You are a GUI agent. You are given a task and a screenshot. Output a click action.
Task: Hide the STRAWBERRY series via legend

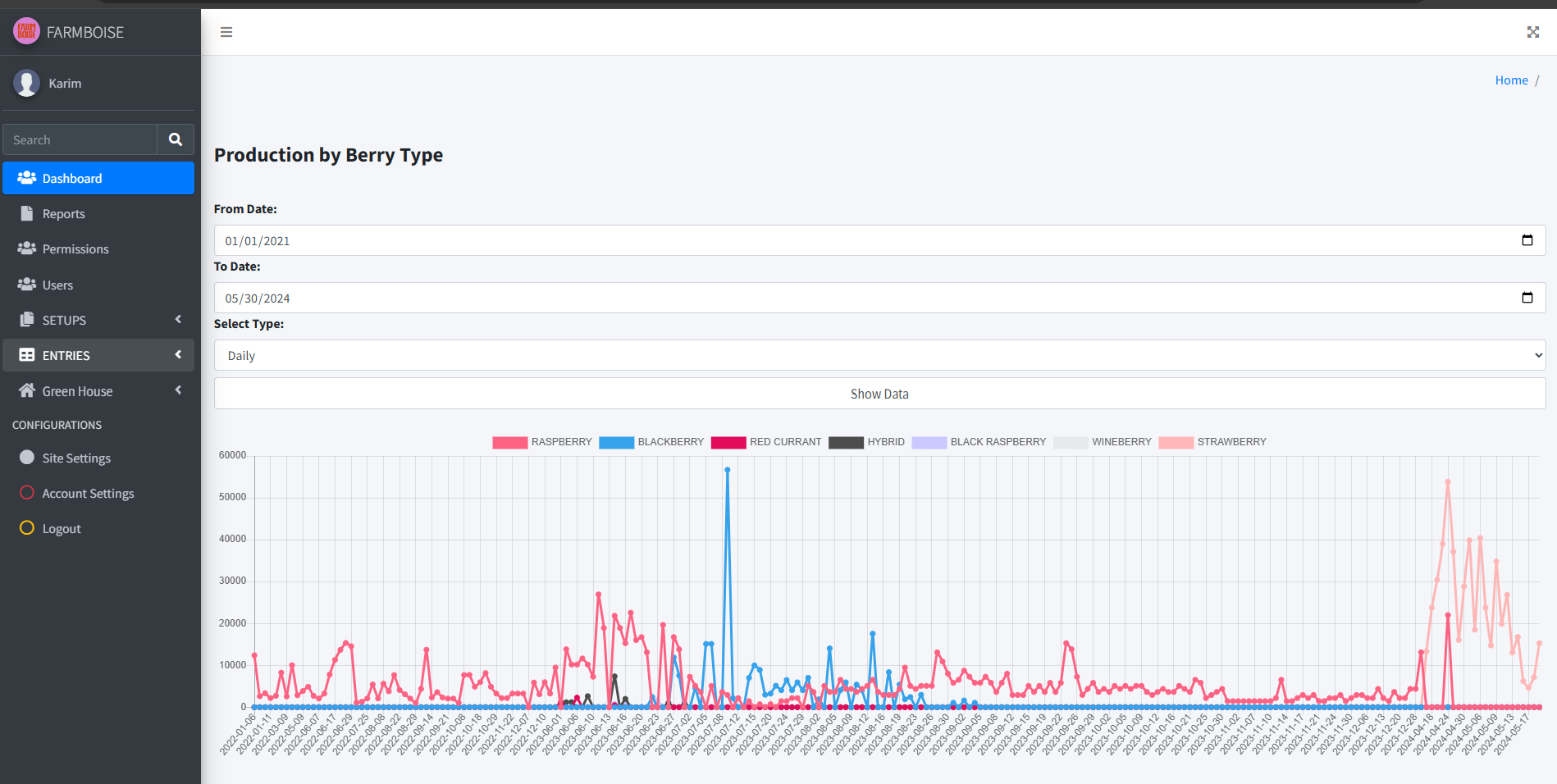point(1212,442)
